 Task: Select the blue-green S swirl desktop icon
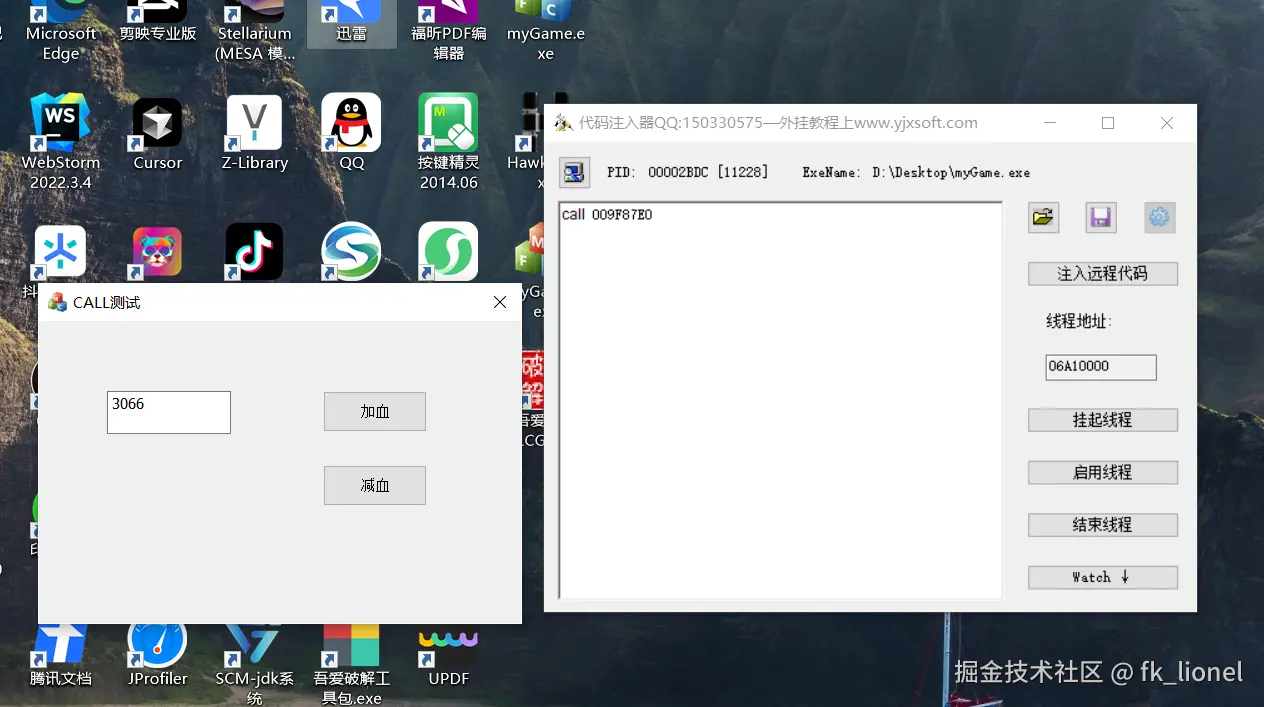click(x=351, y=252)
